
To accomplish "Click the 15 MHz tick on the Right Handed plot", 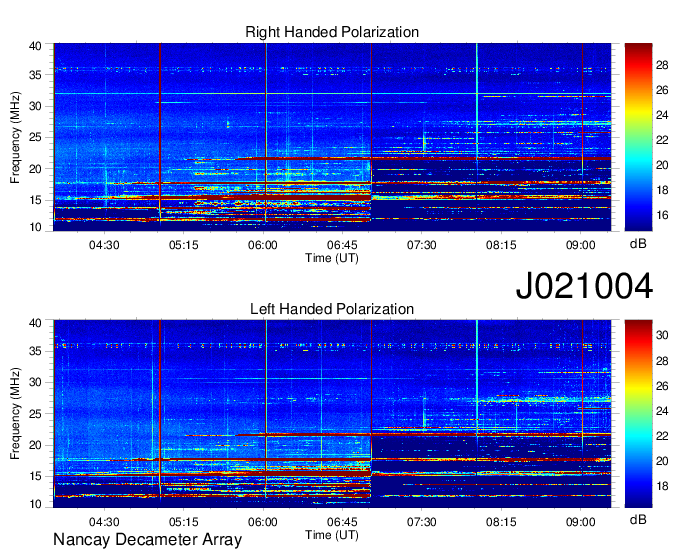I will pos(35,200).
